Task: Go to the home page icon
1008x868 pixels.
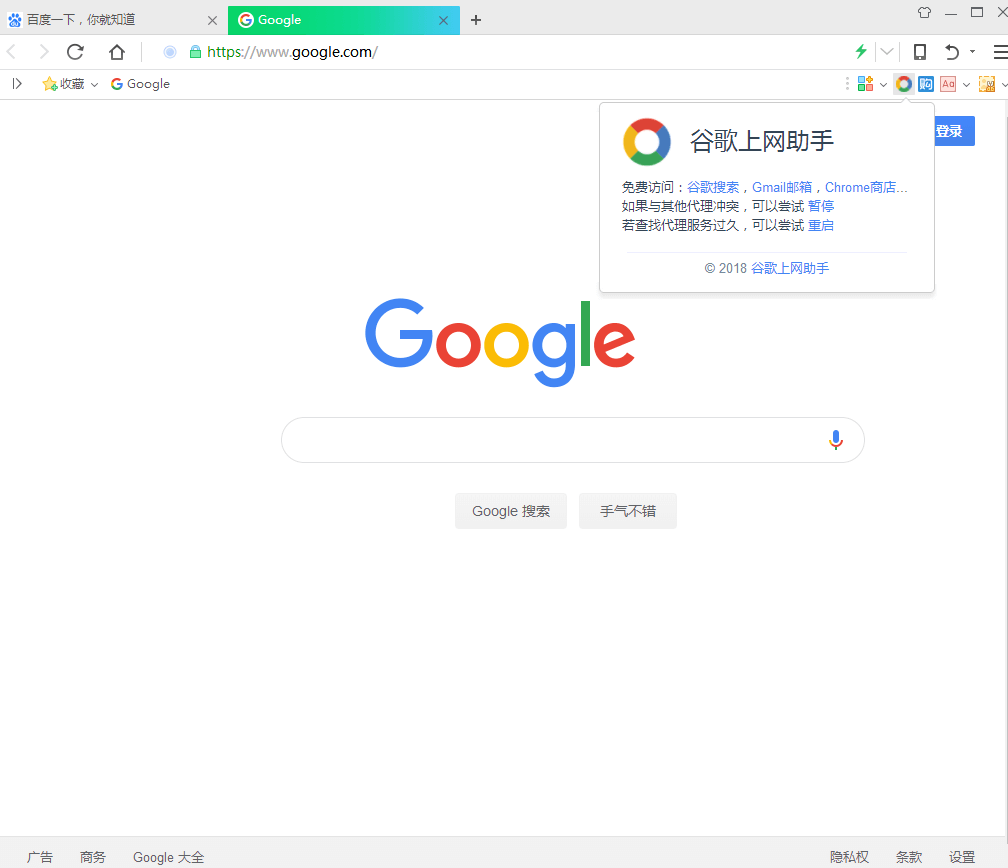Action: 117,52
